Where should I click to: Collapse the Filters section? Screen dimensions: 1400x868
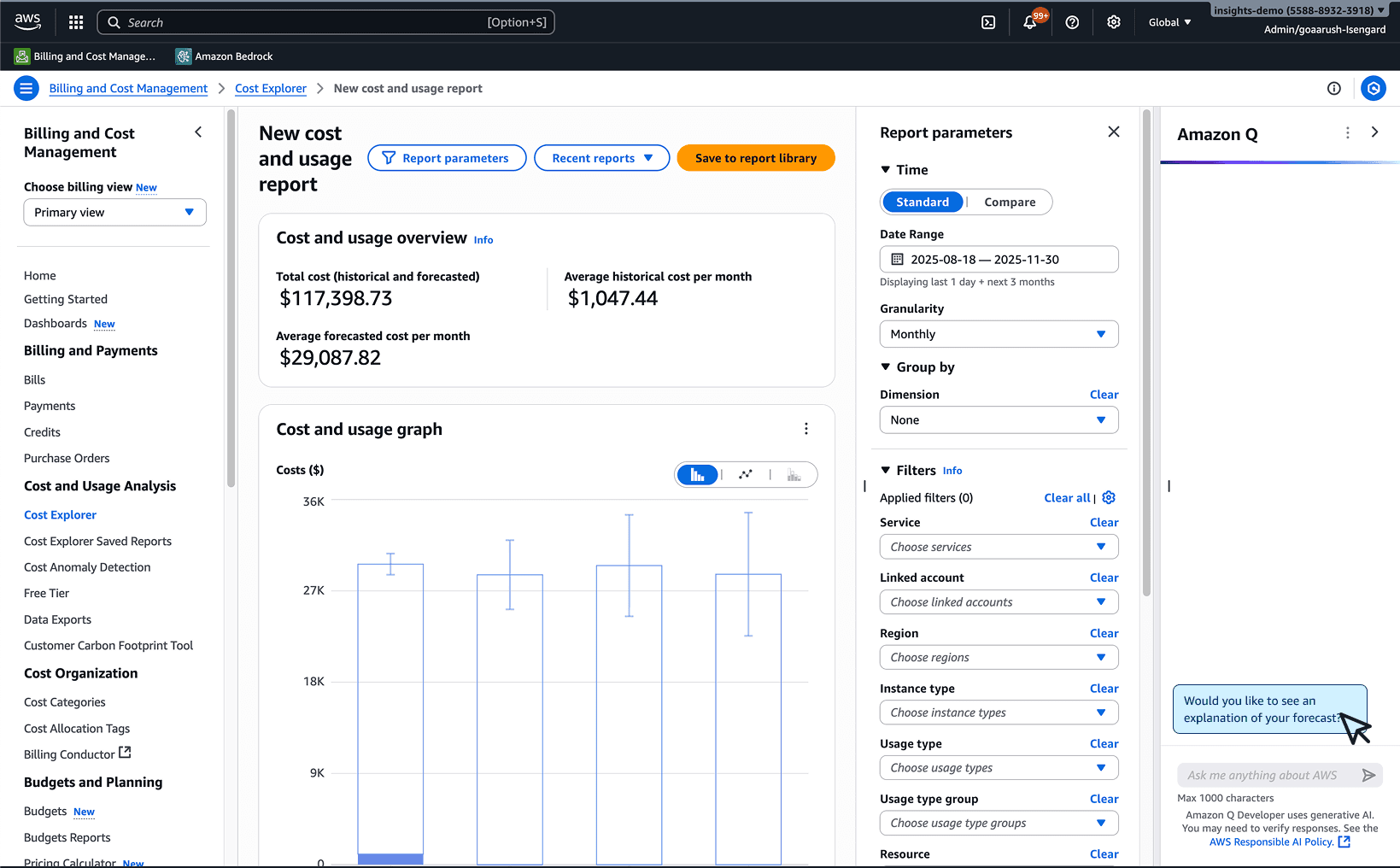(885, 471)
